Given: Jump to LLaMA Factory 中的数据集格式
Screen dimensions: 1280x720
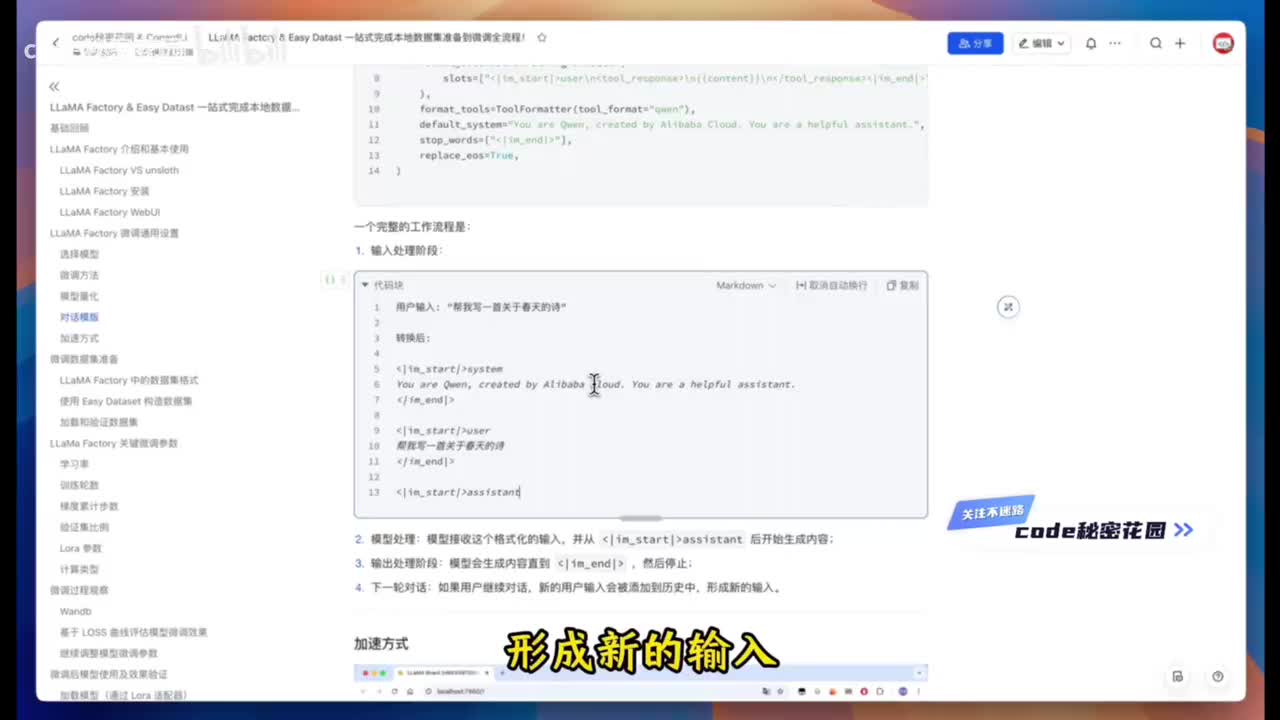Looking at the screenshot, I should [129, 380].
